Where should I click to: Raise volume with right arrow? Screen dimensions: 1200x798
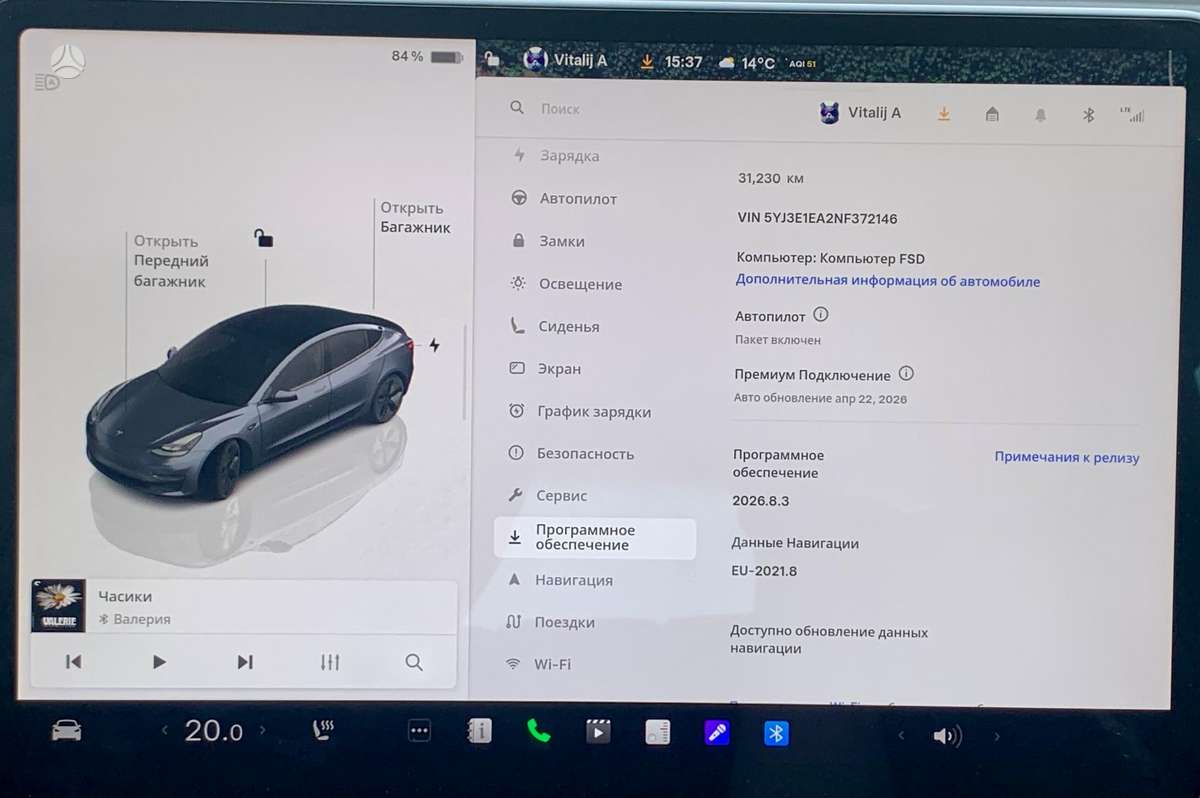(x=996, y=737)
